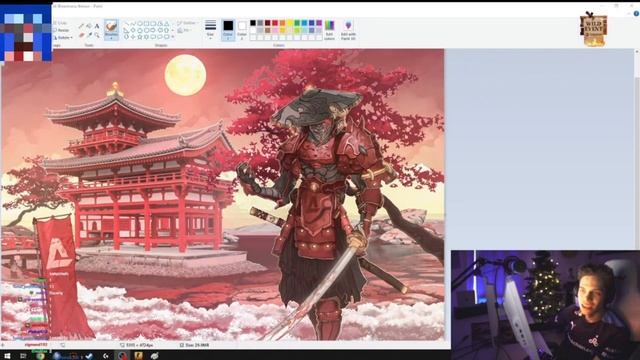This screenshot has width=640, height=360.
Task: Pick the green color swatch
Action: coord(297,23)
